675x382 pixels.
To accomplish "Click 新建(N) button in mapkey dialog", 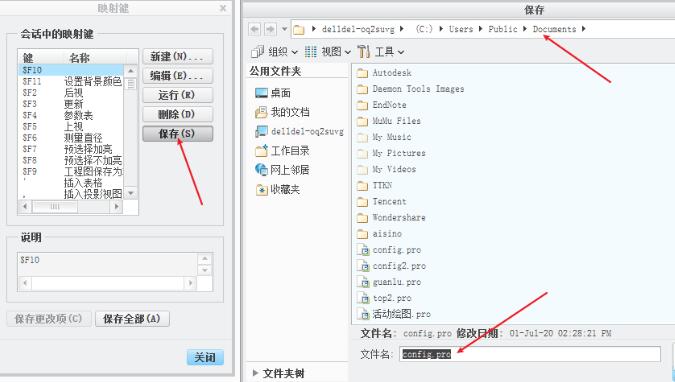I will click(177, 56).
